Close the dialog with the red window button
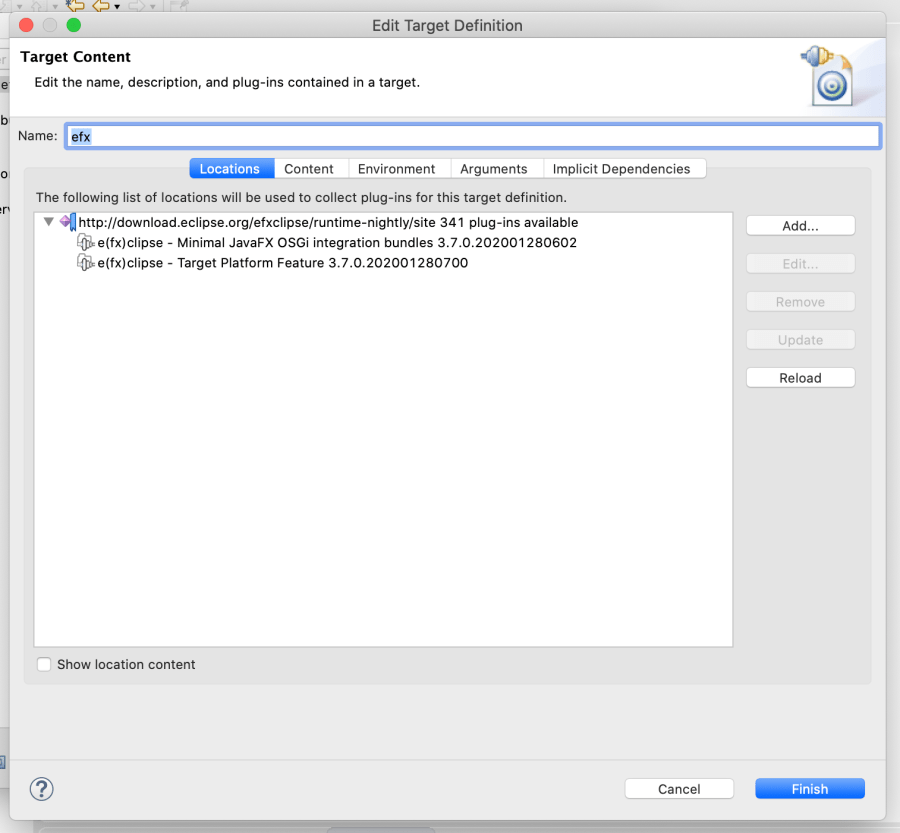Viewport: 900px width, 833px height. coord(26,25)
